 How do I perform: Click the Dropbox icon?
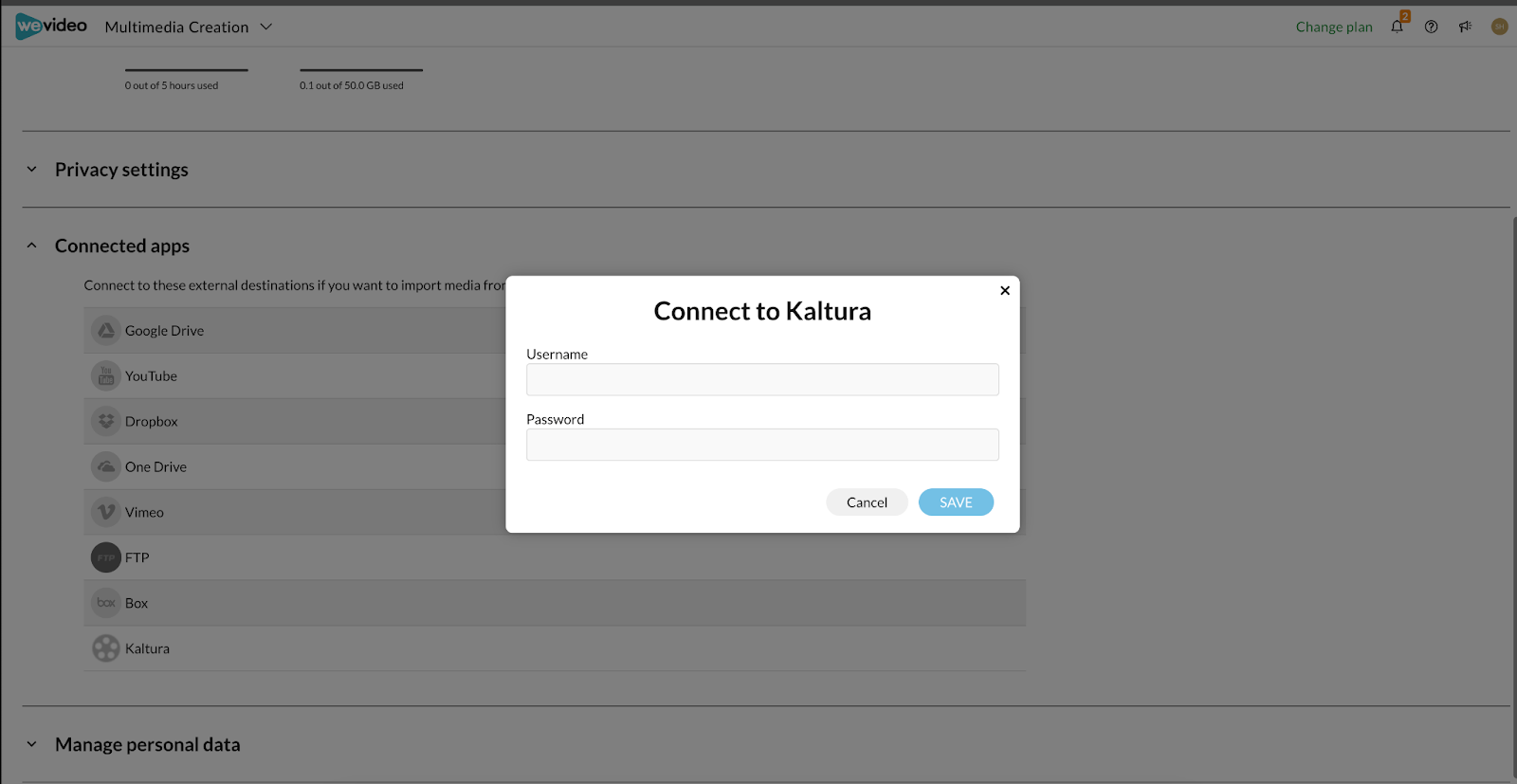click(106, 421)
